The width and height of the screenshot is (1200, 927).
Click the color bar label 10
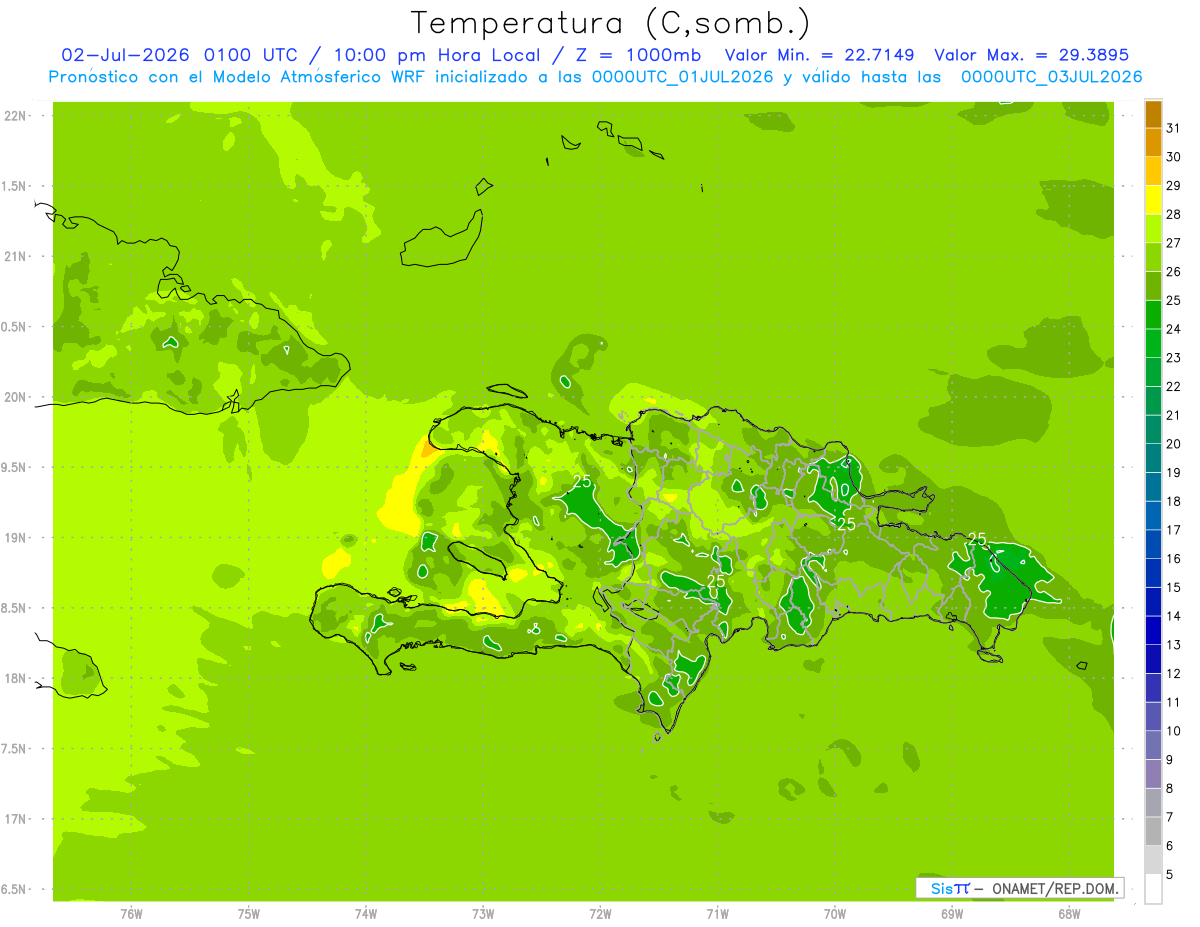[x=1173, y=731]
